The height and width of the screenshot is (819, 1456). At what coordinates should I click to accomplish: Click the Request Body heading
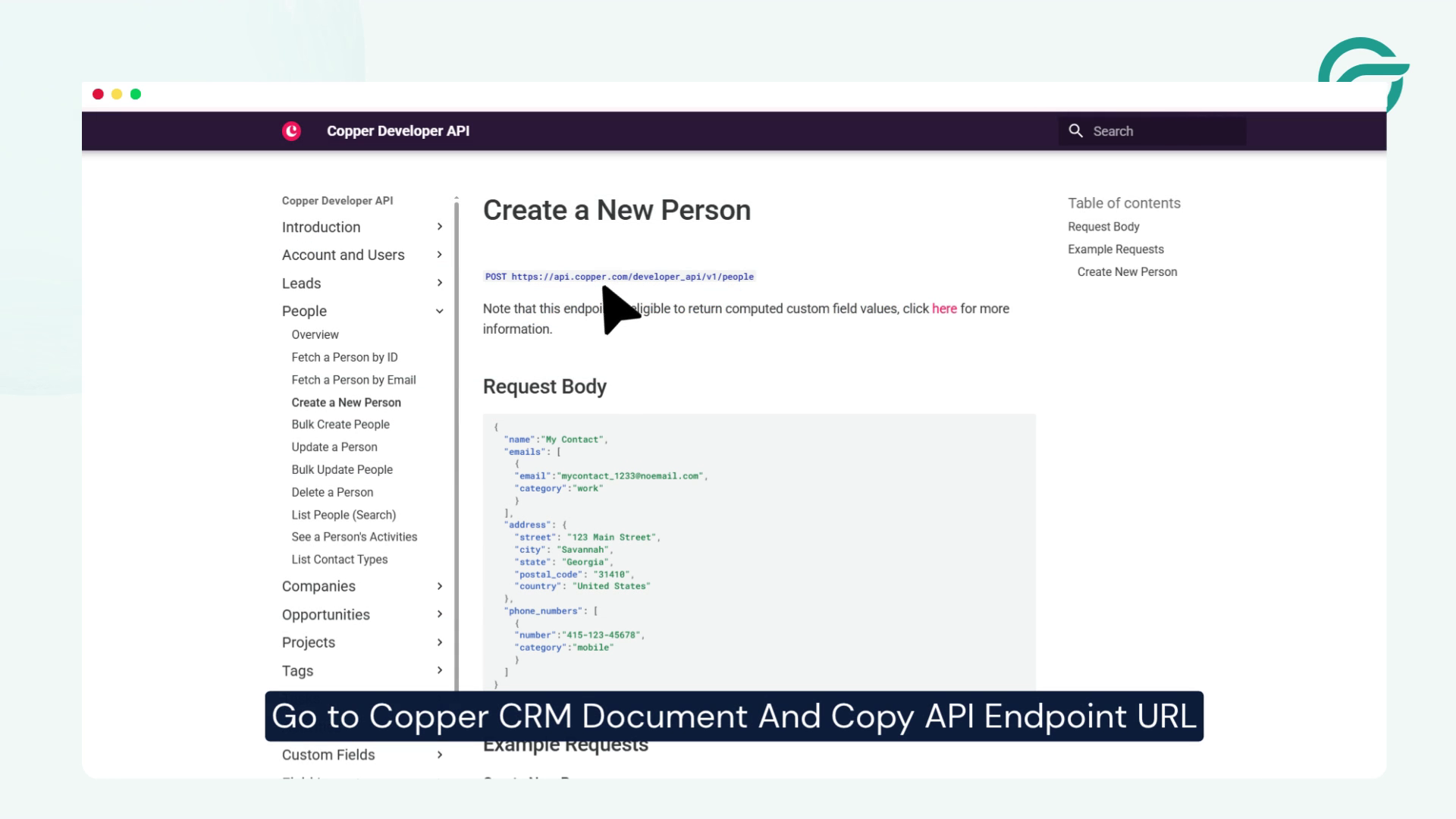coord(544,387)
